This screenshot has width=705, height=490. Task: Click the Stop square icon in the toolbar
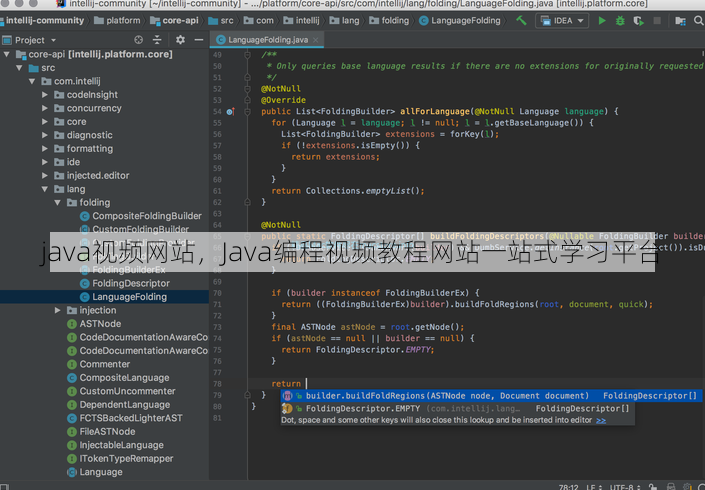click(657, 21)
